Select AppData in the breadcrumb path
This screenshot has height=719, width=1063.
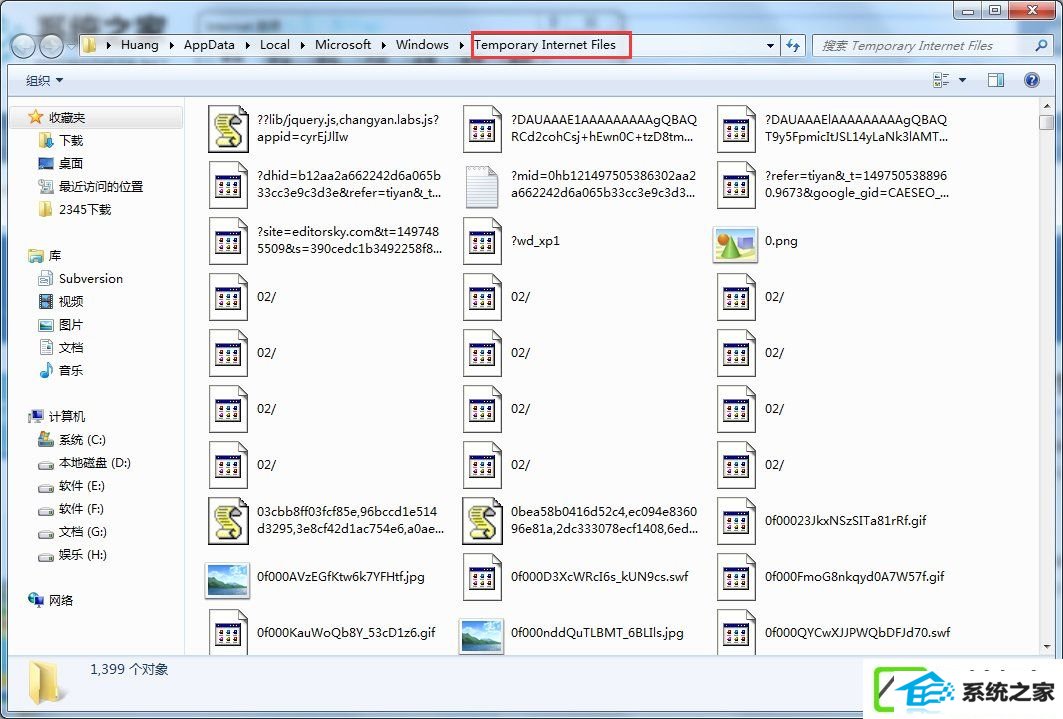coord(209,45)
